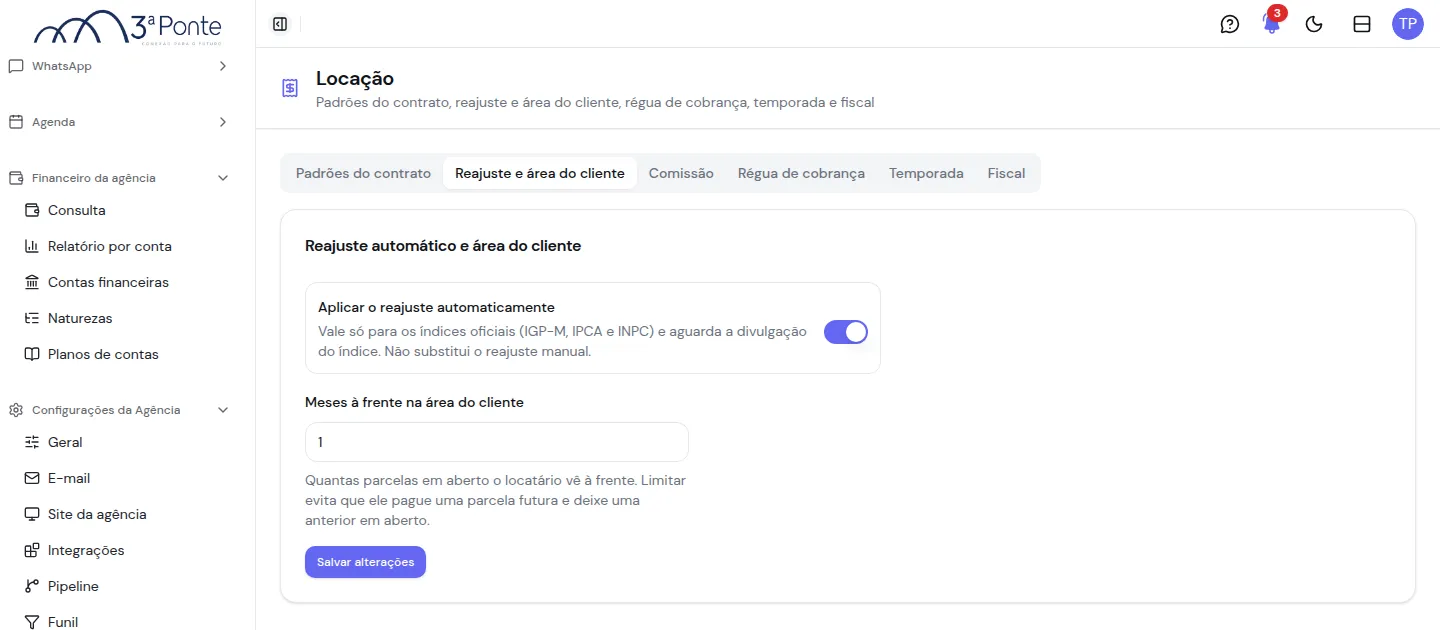Click the Planos de contas book icon
The image size is (1440, 630).
click(x=32, y=354)
